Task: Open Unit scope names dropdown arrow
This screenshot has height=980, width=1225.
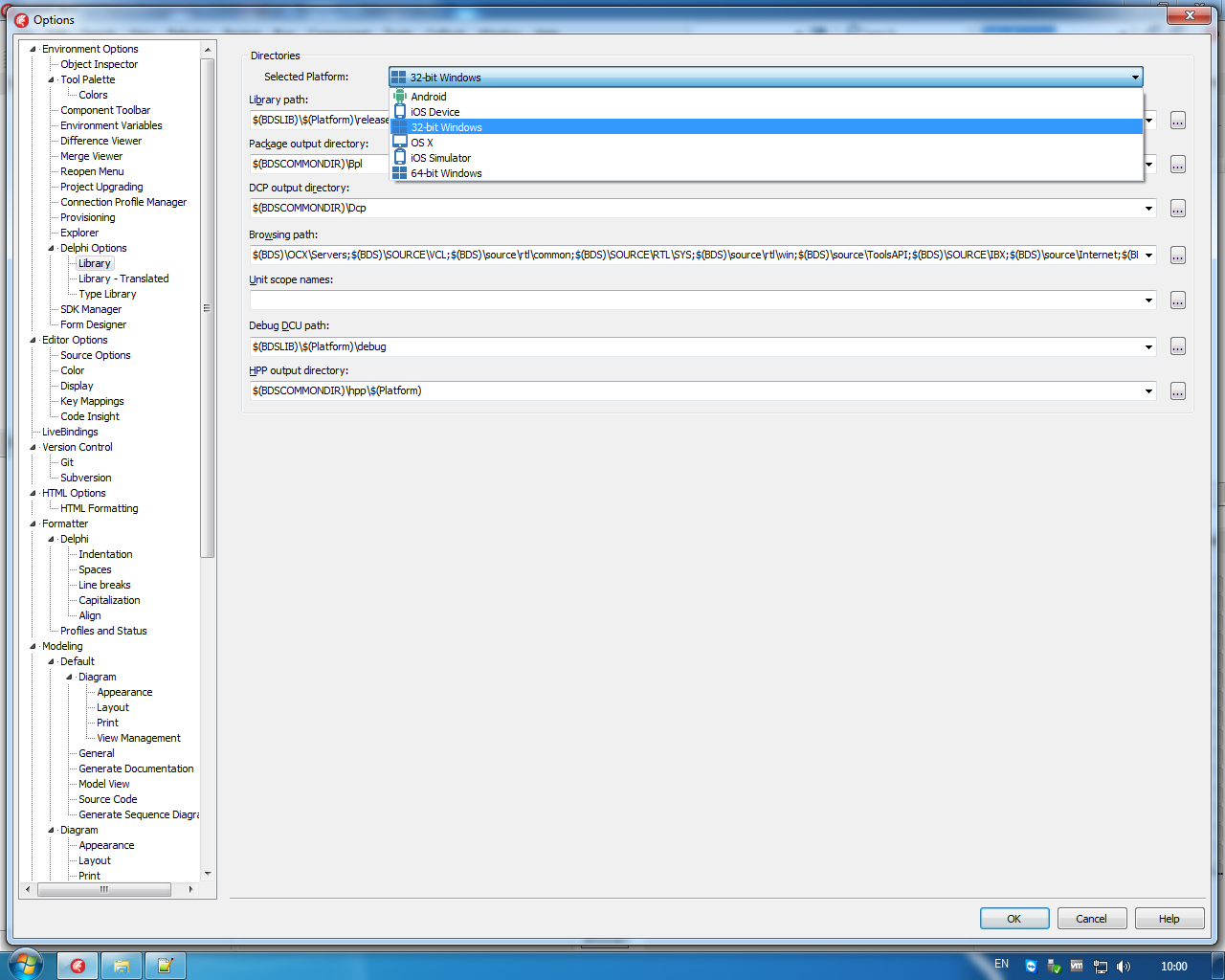Action: point(1148,301)
